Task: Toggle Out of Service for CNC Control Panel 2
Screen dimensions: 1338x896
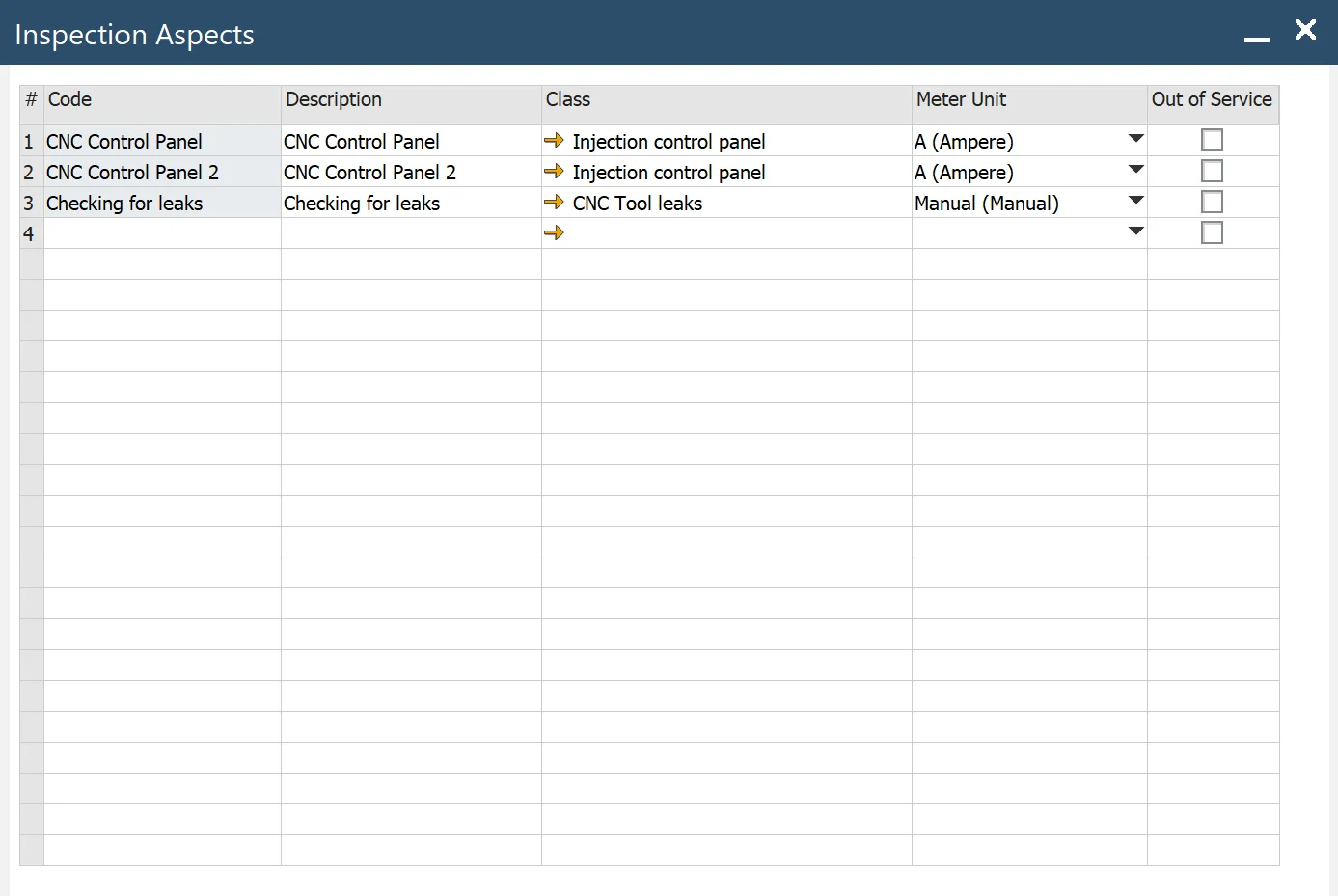Action: pos(1212,172)
